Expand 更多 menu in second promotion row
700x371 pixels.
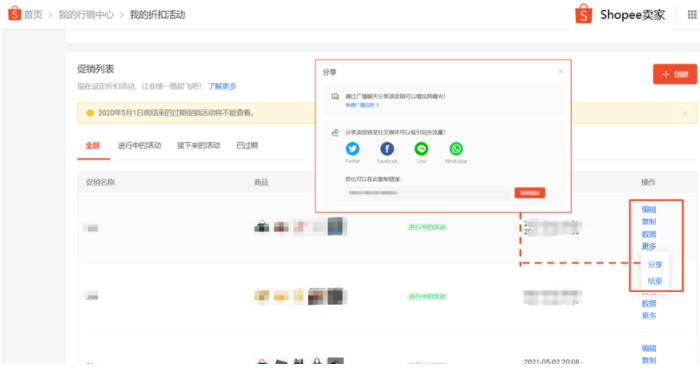(649, 316)
